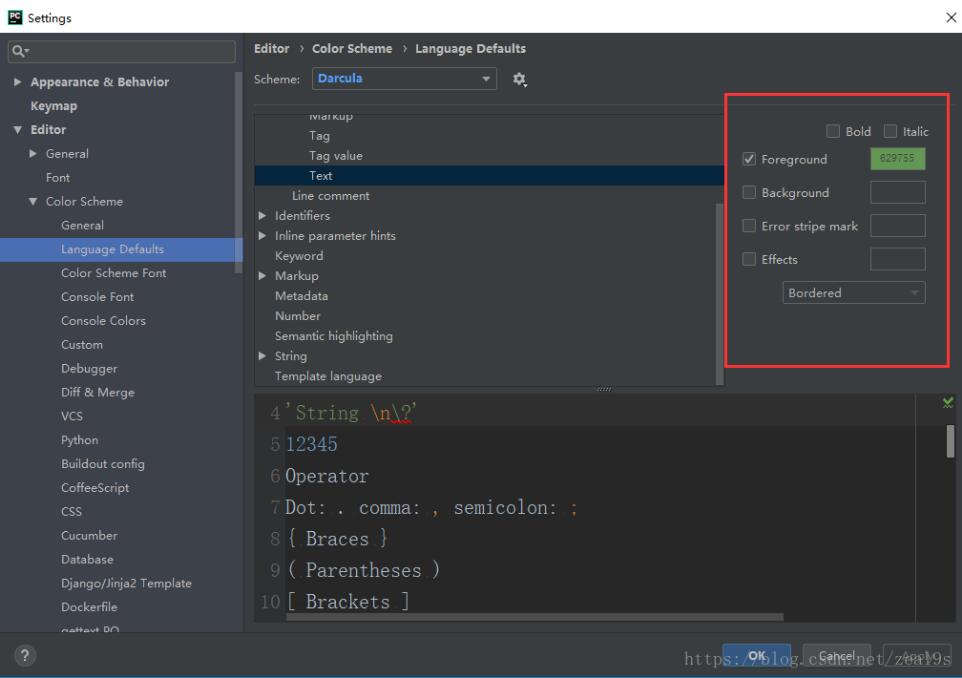962x678 pixels.
Task: Select Diff & Merge color page
Action: [98, 393]
